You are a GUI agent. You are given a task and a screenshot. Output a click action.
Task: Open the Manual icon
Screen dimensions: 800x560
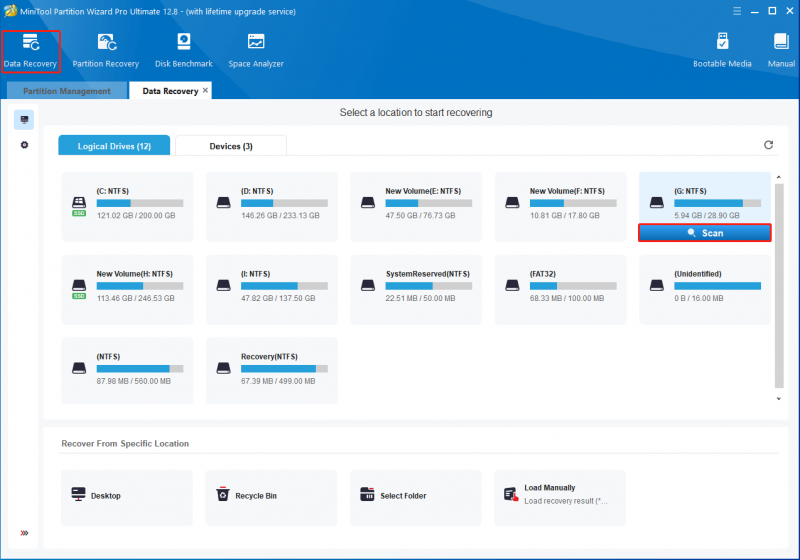click(x=781, y=51)
